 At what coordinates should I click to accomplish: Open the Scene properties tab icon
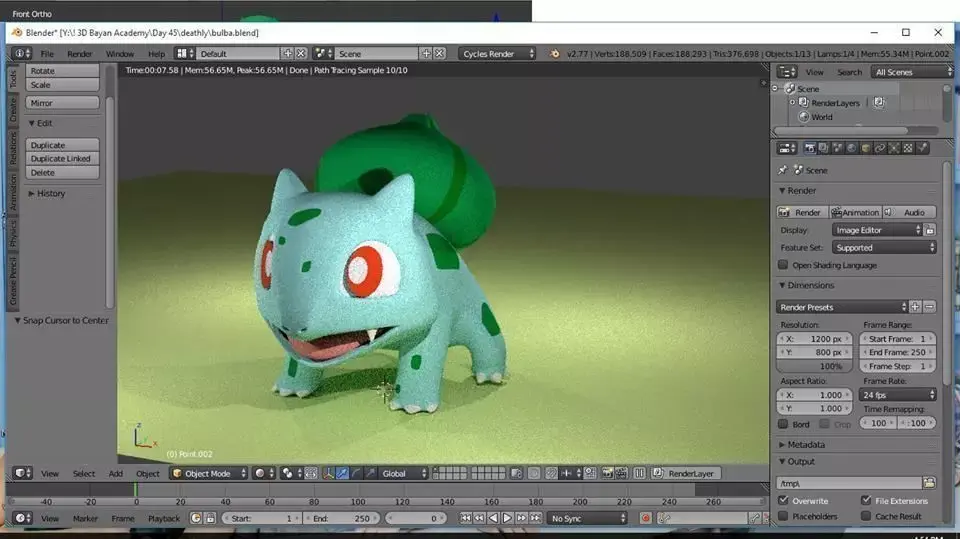pos(838,148)
